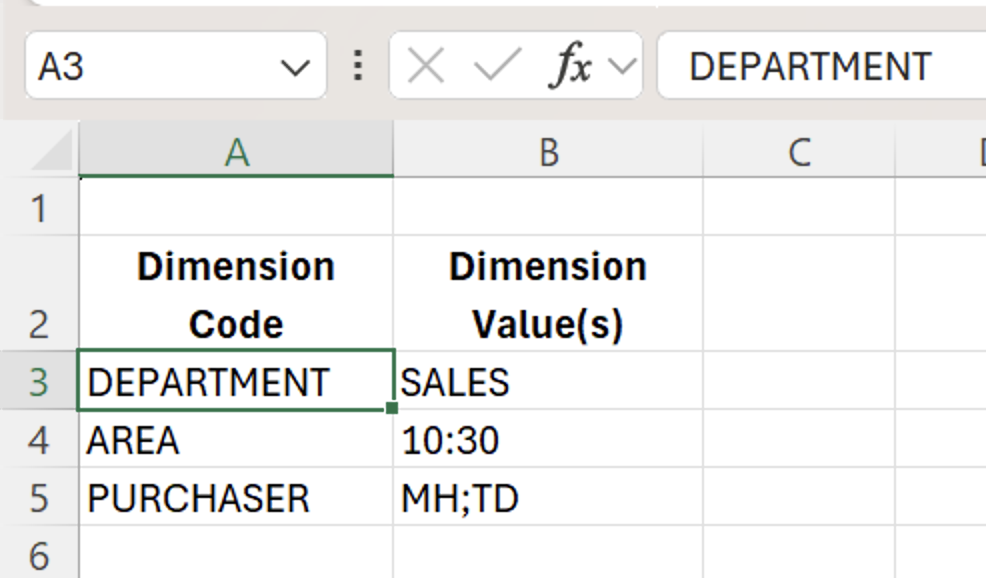Click the formula bar containing DEPARTMENT
Viewport: 986px width, 578px height.
click(820, 67)
